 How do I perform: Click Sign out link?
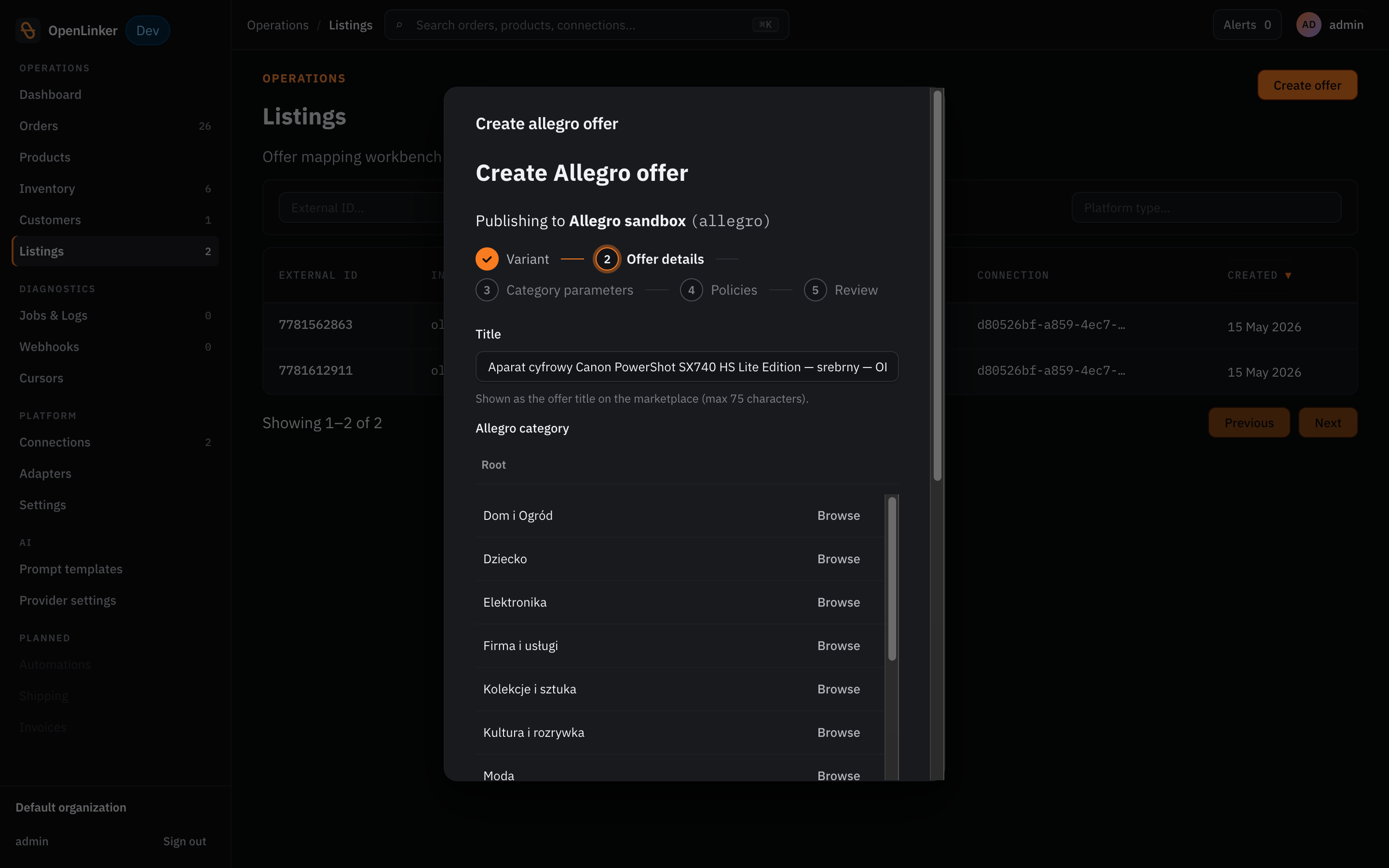(x=184, y=841)
